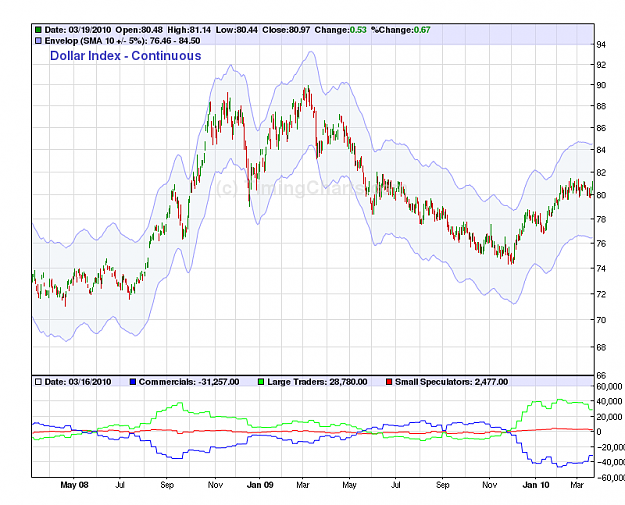Click the 'Mar' label after Jan 10
This screenshot has width=625, height=505.
(x=577, y=485)
